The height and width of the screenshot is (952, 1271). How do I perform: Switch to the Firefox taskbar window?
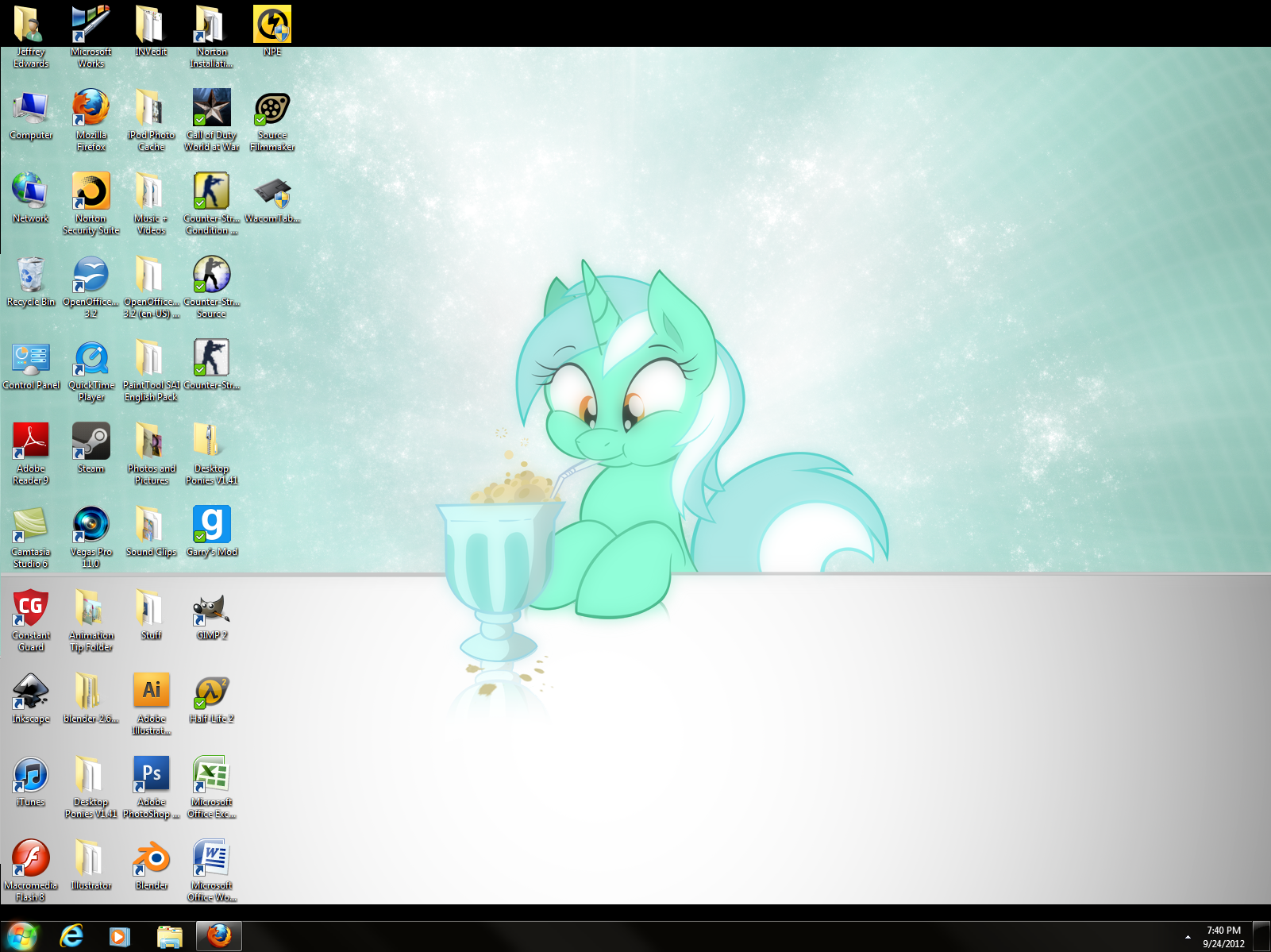[x=219, y=936]
